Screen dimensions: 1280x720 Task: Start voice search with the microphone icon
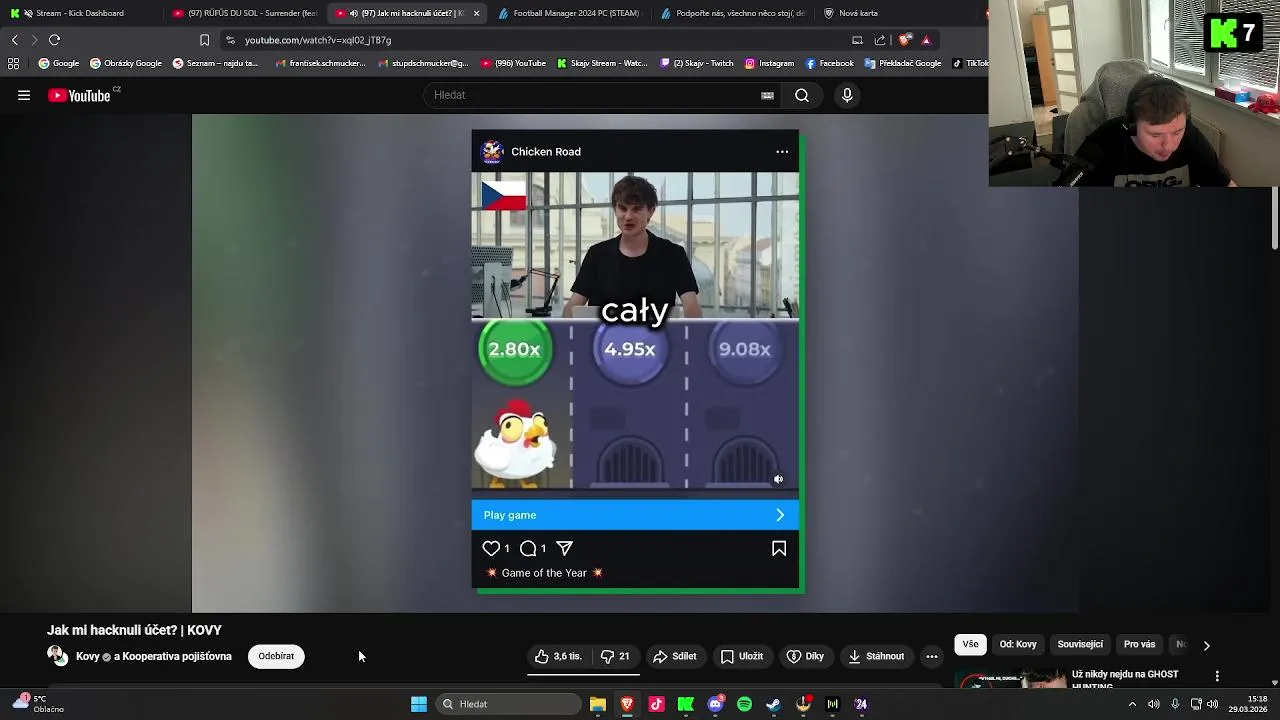click(847, 95)
